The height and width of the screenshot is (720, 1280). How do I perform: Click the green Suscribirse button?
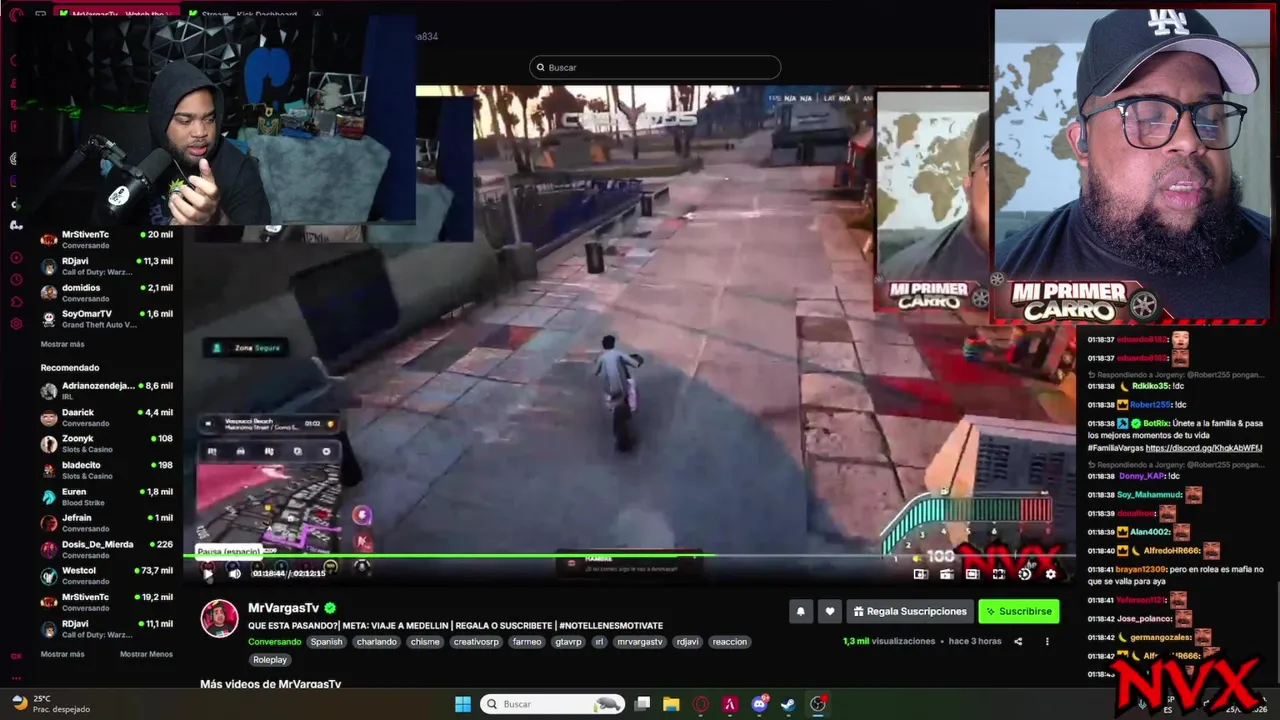[1018, 611]
